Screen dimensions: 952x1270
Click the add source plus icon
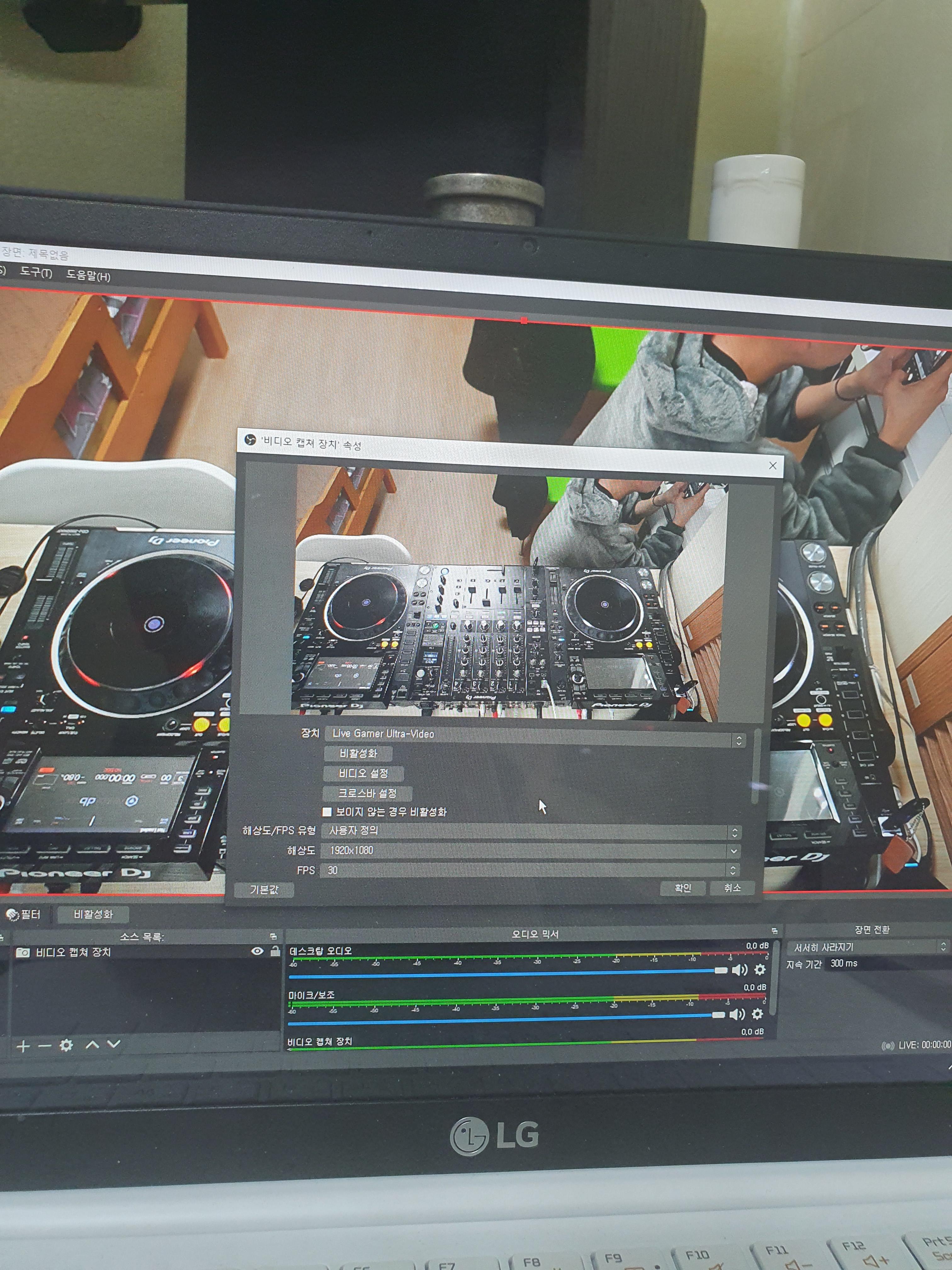tap(23, 1046)
